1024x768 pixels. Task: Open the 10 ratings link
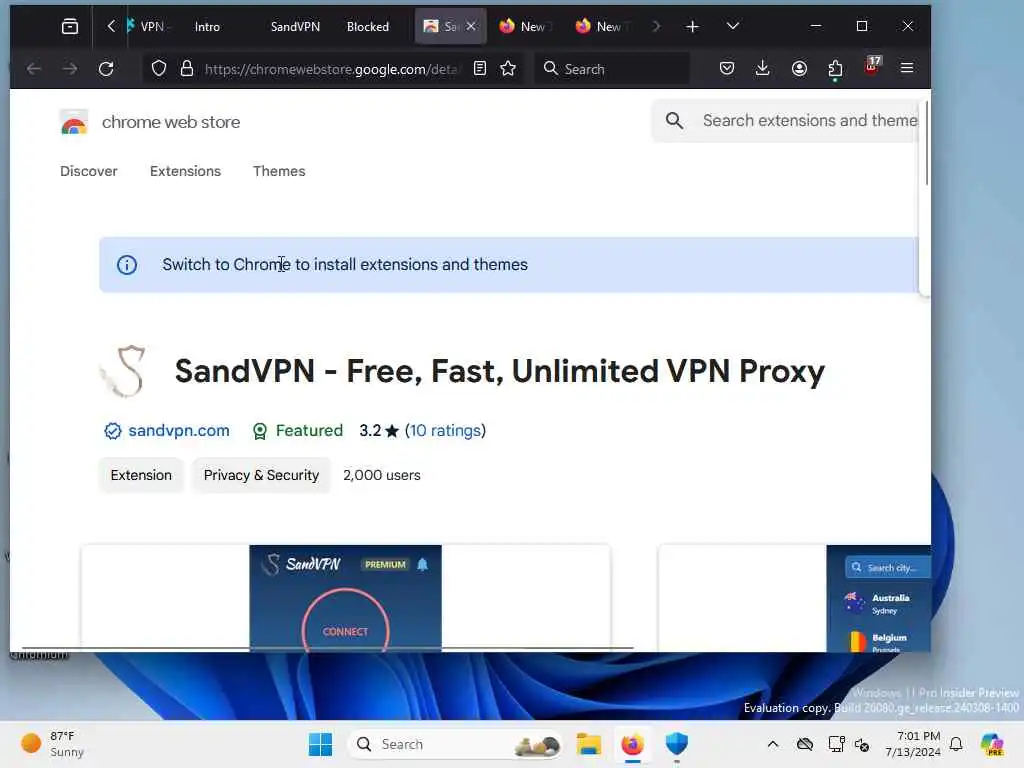point(445,430)
